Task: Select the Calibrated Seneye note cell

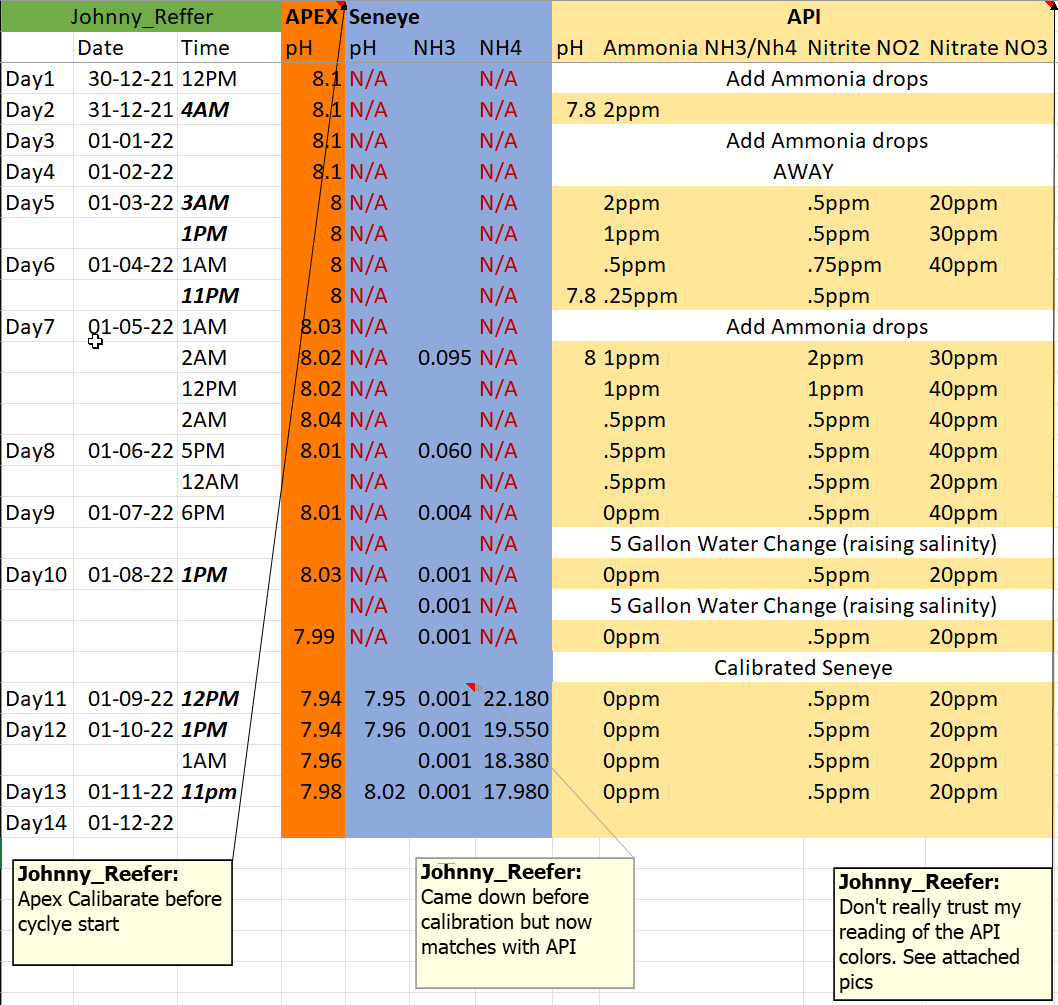Action: coord(803,668)
